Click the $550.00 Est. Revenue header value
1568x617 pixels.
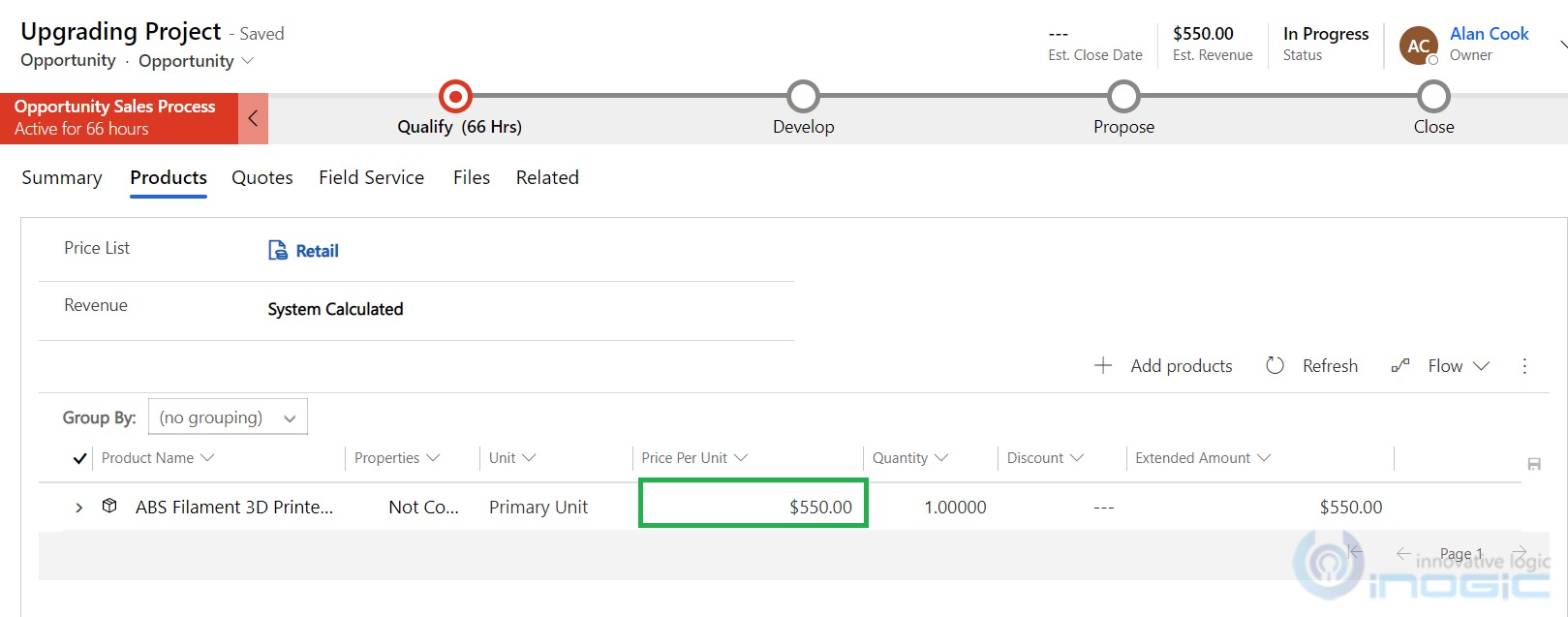click(1203, 34)
